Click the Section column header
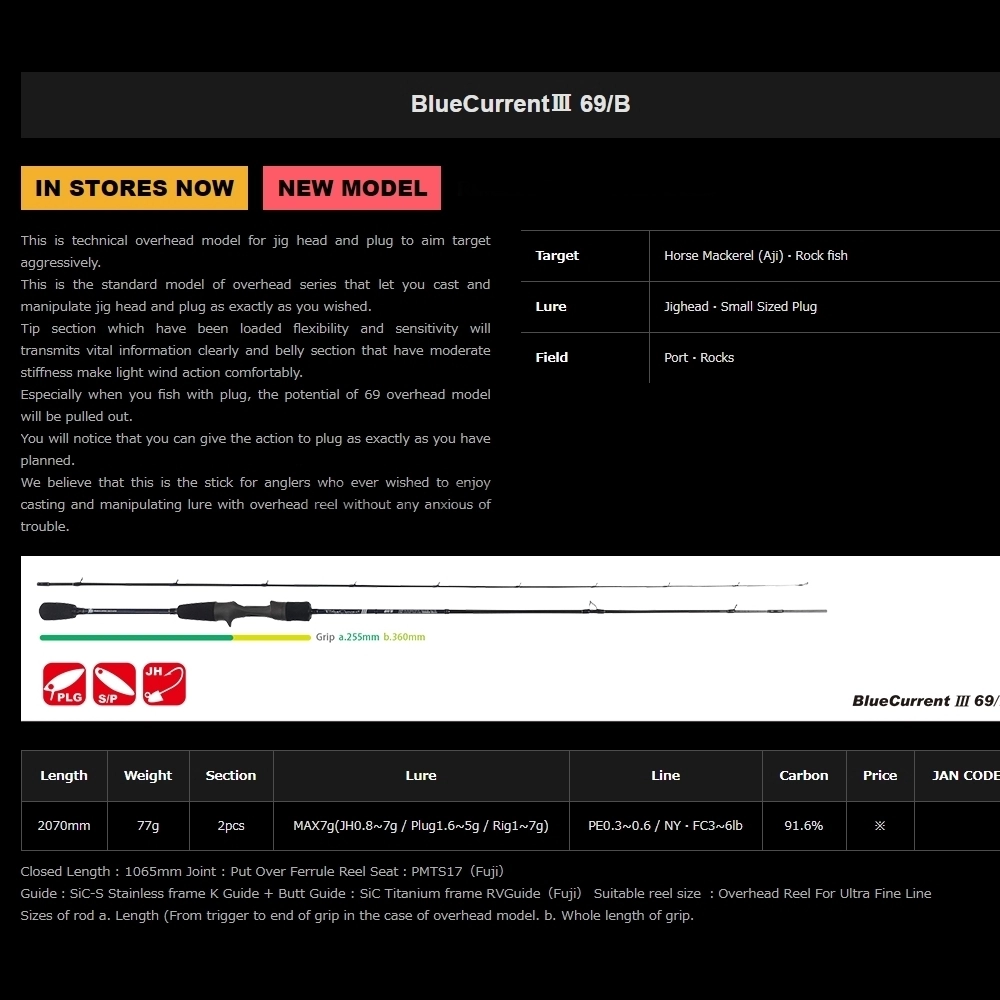 231,776
